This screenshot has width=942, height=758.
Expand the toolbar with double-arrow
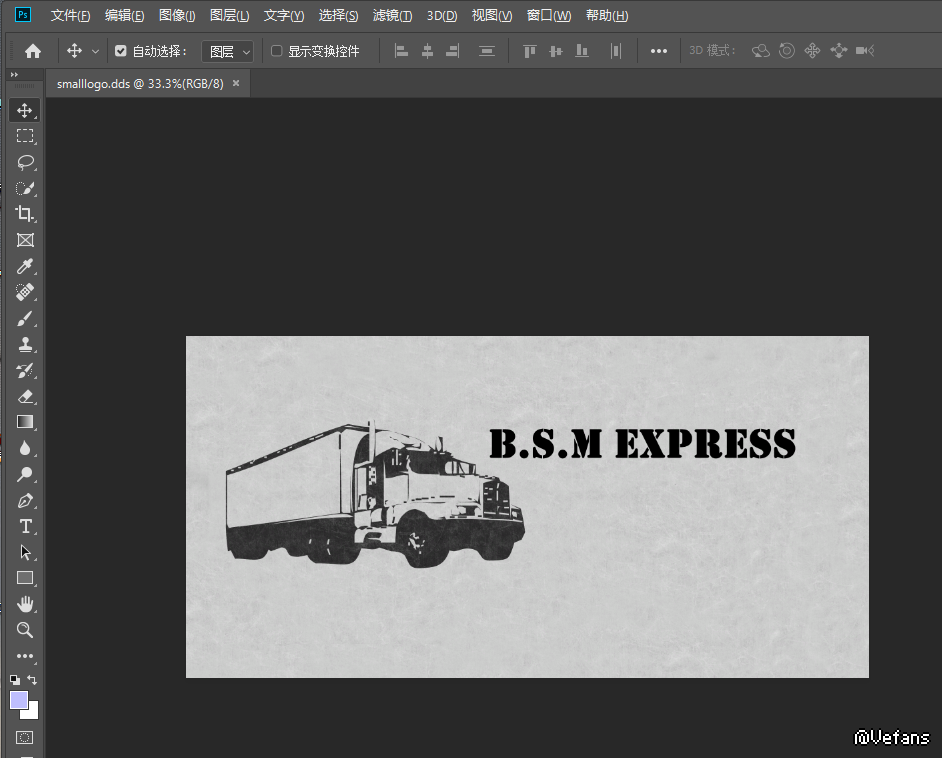coord(14,75)
